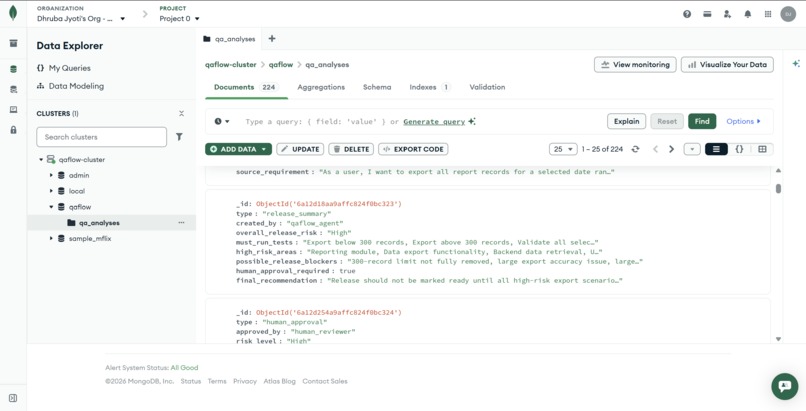
Task: Click the EXPORT CODE button
Action: [413, 149]
